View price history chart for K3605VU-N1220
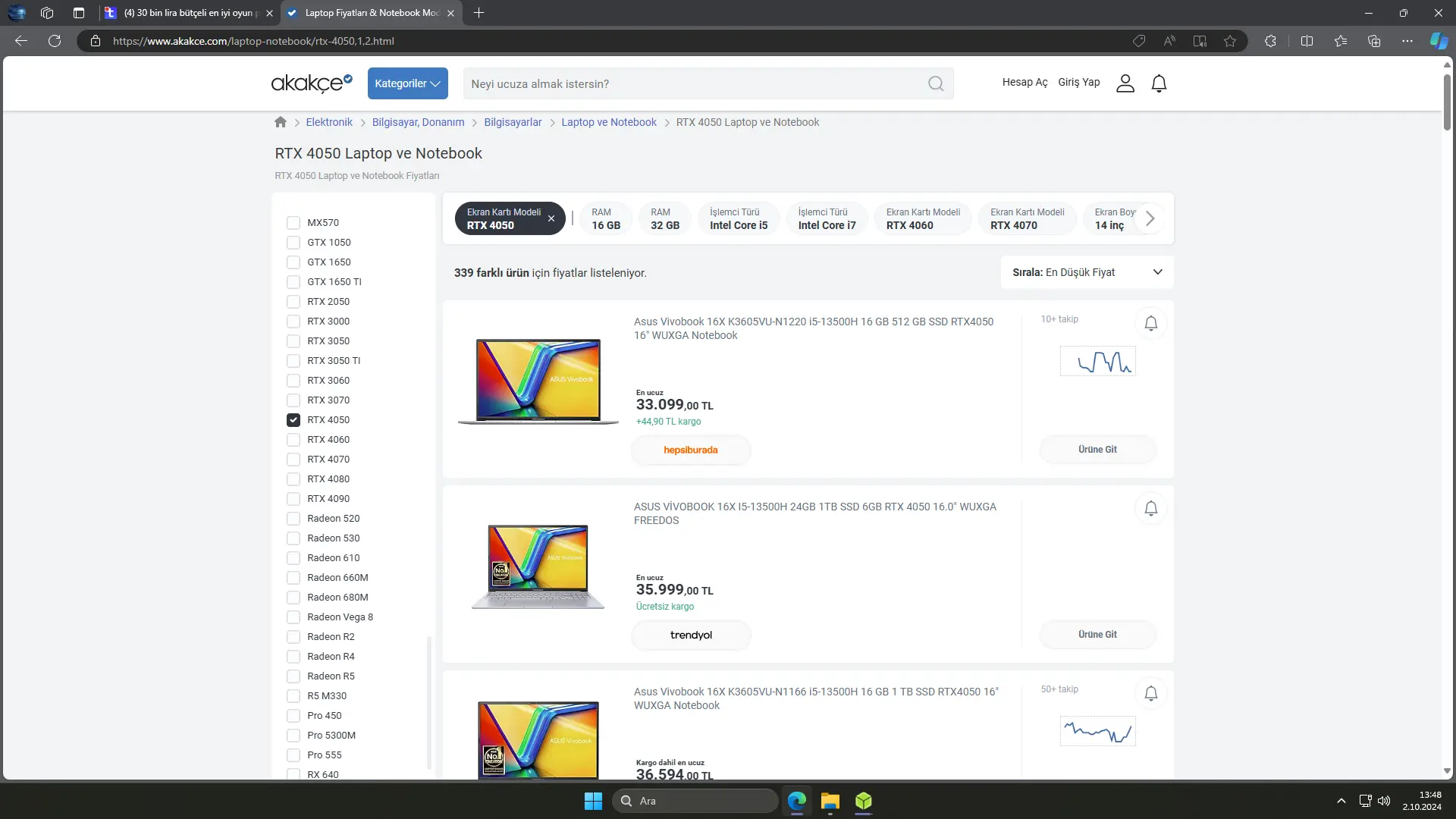Image resolution: width=1456 pixels, height=819 pixels. [1097, 361]
